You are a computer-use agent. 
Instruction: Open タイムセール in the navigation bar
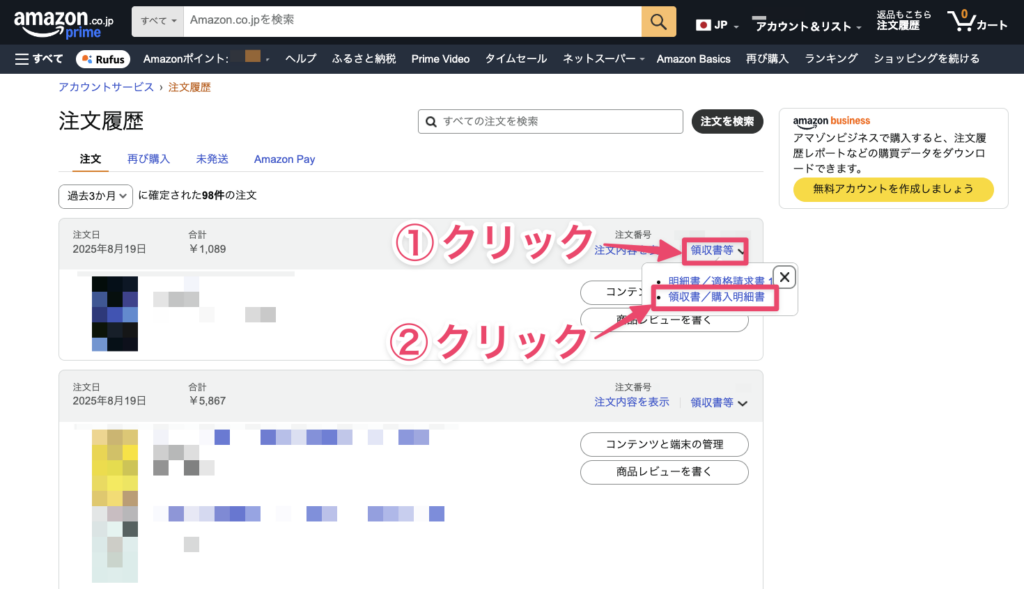pyautogui.click(x=516, y=59)
